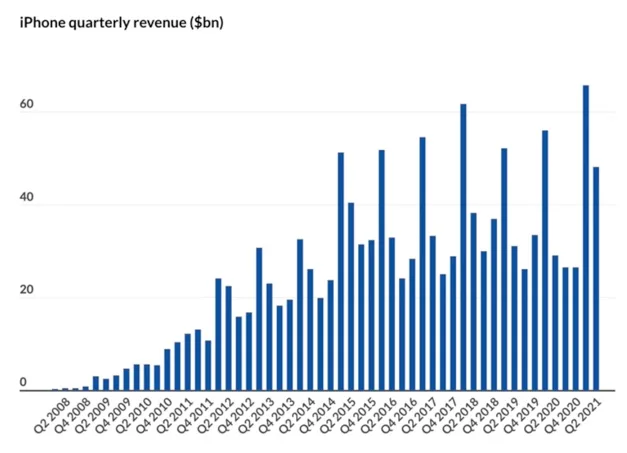Select the second-tallest bar just above 60
The width and height of the screenshot is (627, 453).
pos(463,247)
